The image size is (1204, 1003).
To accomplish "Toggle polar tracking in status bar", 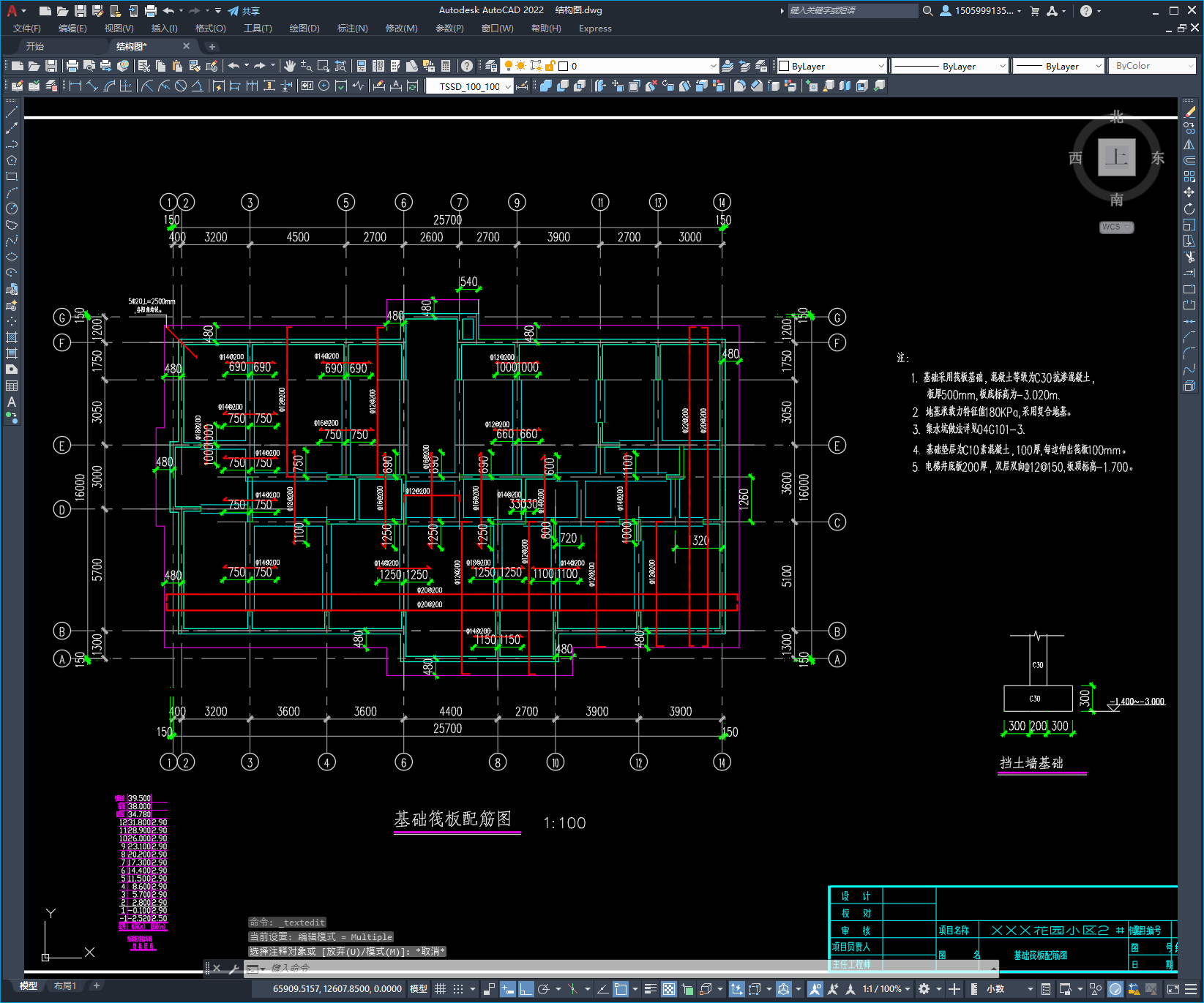I will pyautogui.click(x=544, y=989).
